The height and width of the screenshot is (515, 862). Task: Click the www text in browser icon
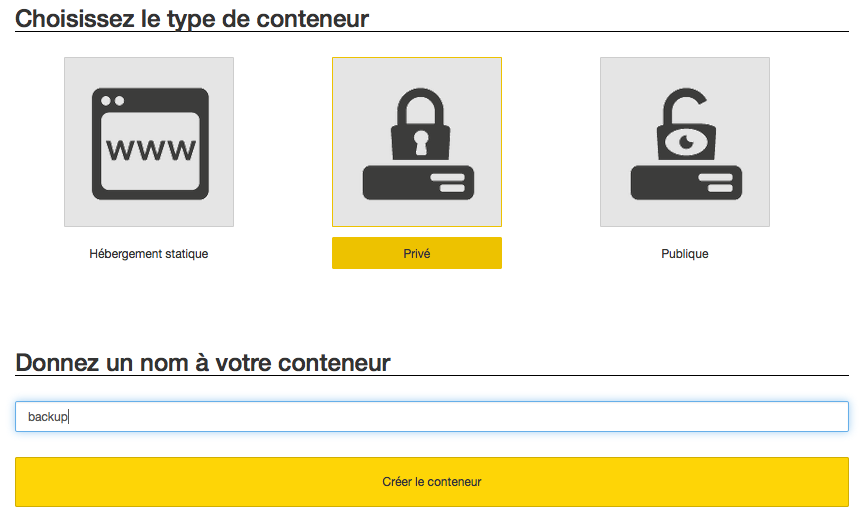[151, 149]
